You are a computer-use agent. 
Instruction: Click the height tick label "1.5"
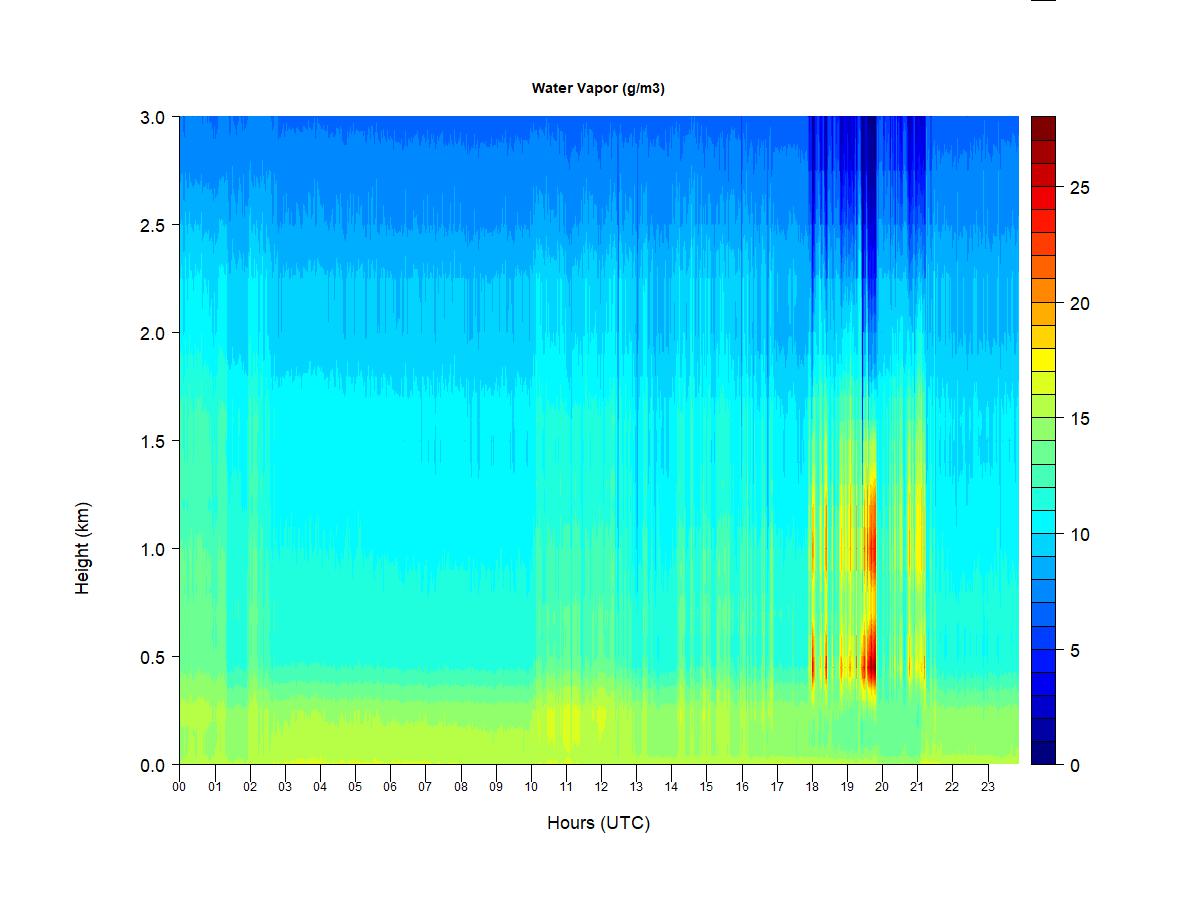[151, 441]
